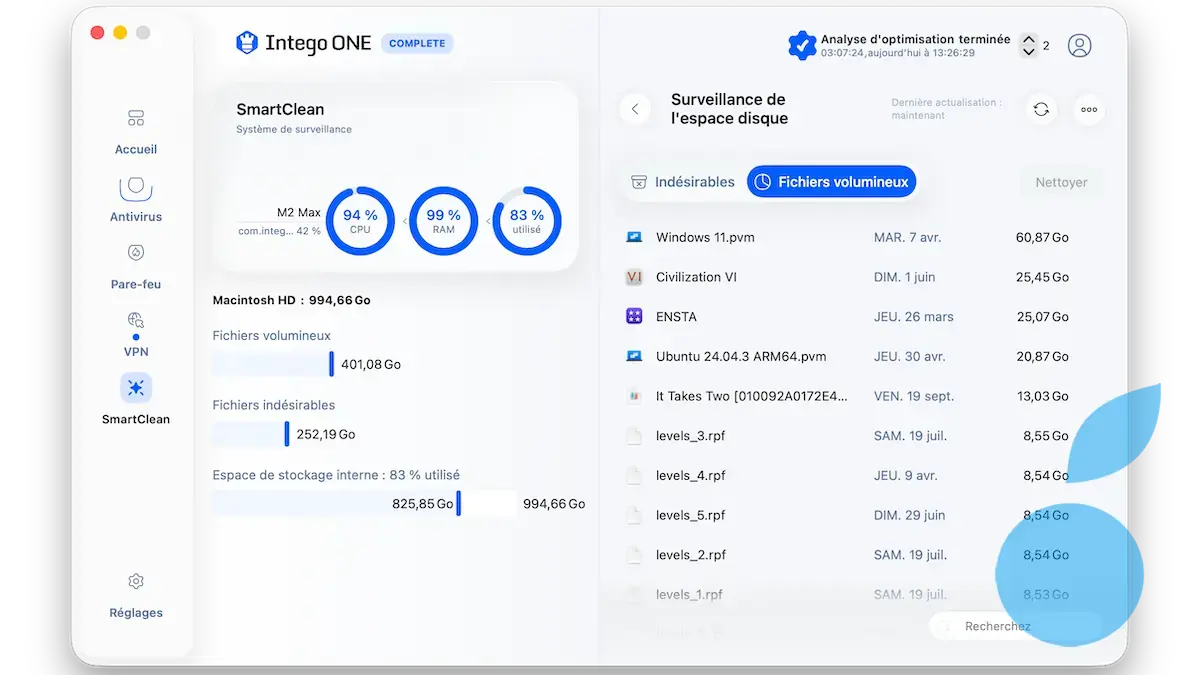Click the Macintosh HD : 994,66 Go label
The image size is (1200, 675).
coord(292,300)
